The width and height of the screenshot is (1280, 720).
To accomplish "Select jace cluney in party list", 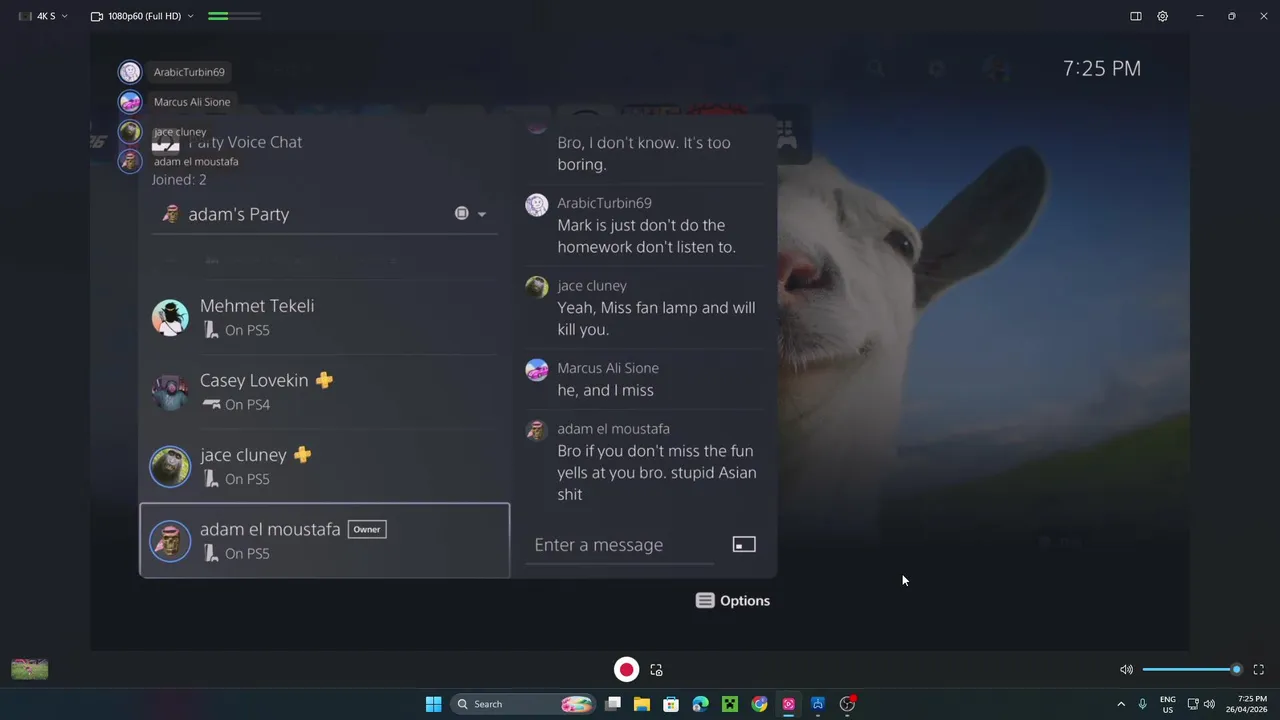I will (324, 466).
